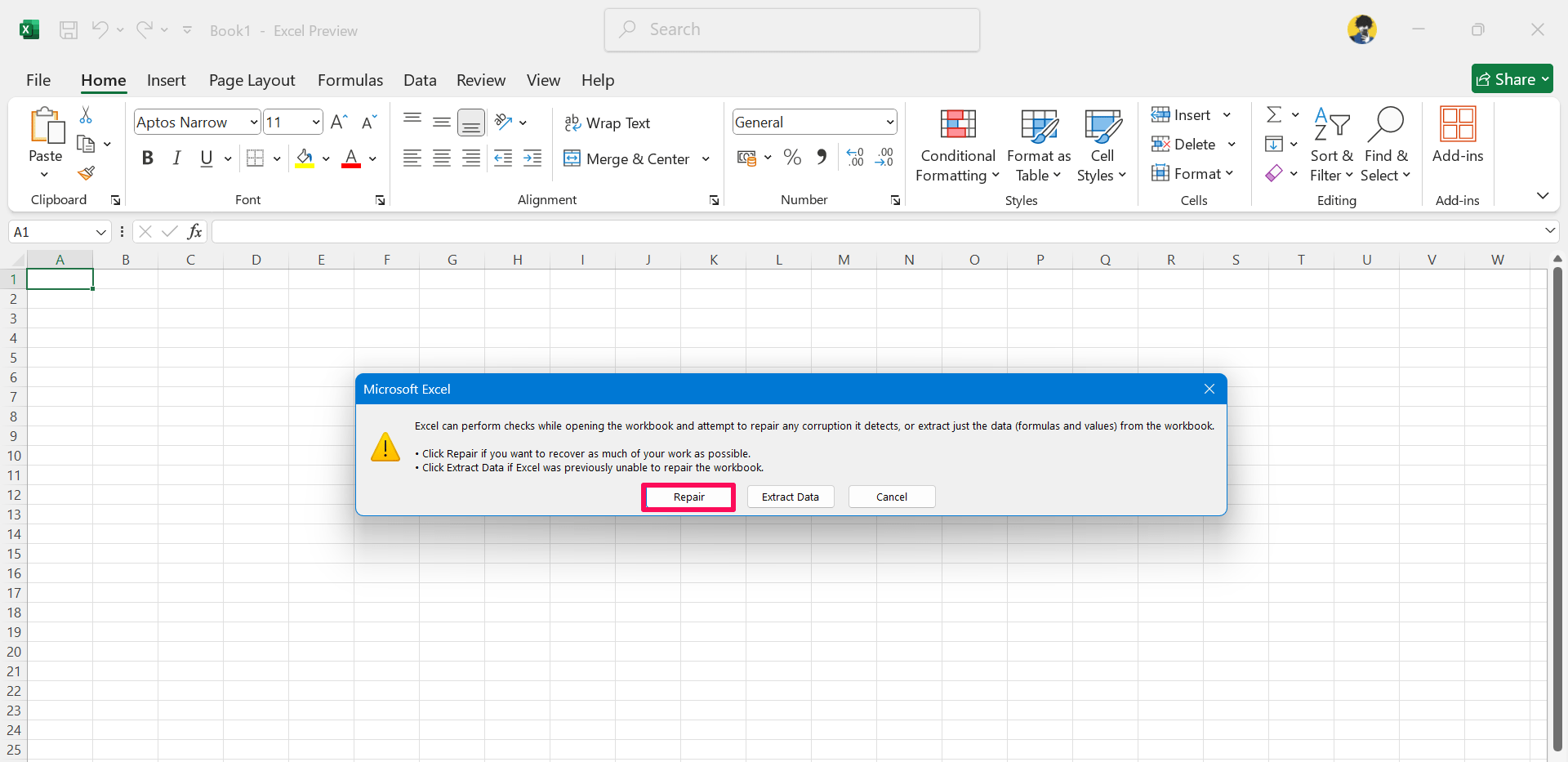The width and height of the screenshot is (1568, 762).
Task: Switch to the Review tab
Action: [x=481, y=80]
